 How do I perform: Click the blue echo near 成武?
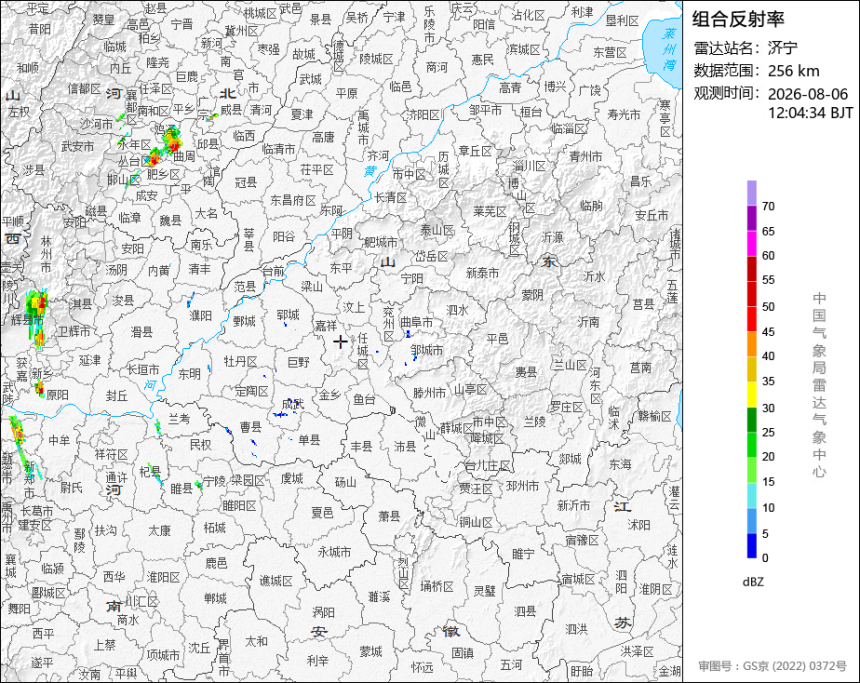click(x=284, y=414)
